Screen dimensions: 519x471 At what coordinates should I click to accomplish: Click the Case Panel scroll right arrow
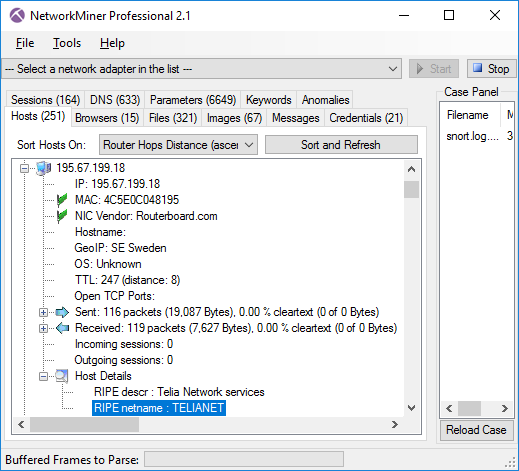(505, 408)
